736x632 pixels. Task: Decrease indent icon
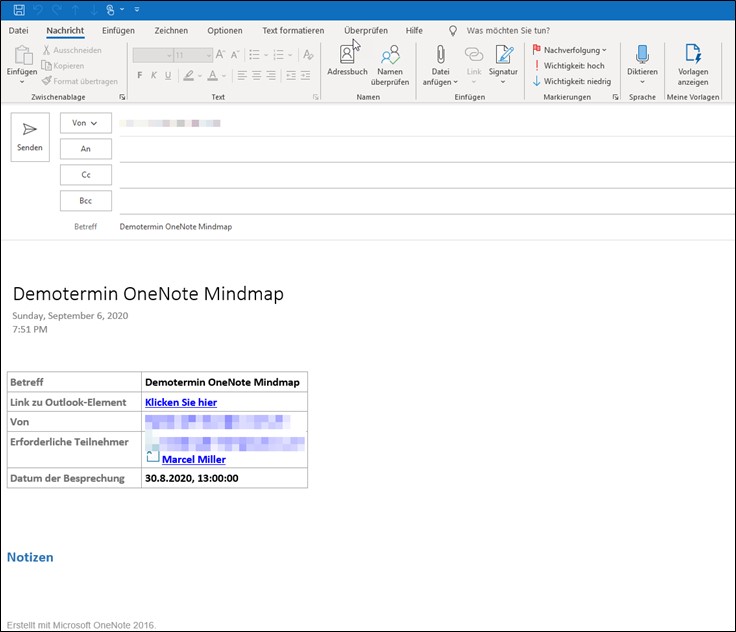click(x=291, y=75)
